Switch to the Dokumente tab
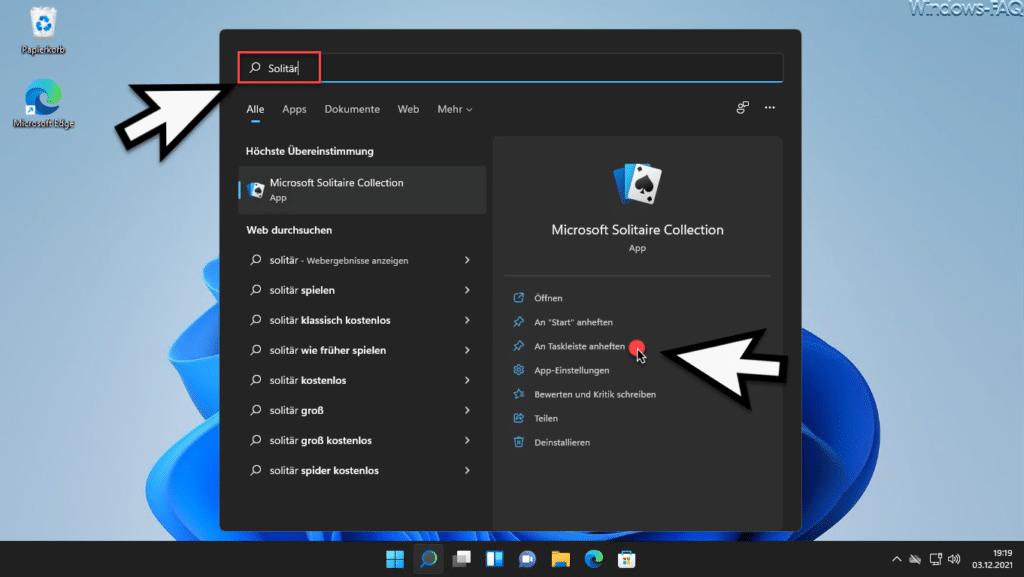Screen dimensions: 1024x577 [x=352, y=109]
